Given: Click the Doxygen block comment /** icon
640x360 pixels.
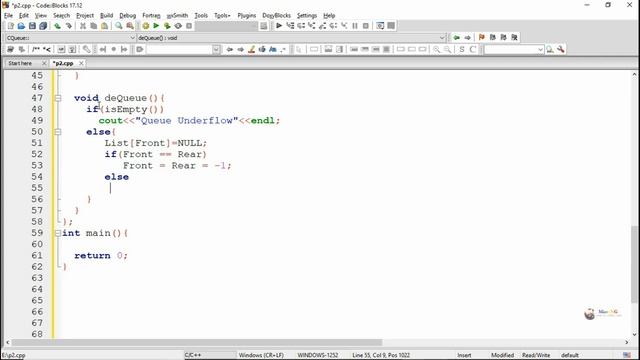Looking at the screenshot, I should click(36, 49).
